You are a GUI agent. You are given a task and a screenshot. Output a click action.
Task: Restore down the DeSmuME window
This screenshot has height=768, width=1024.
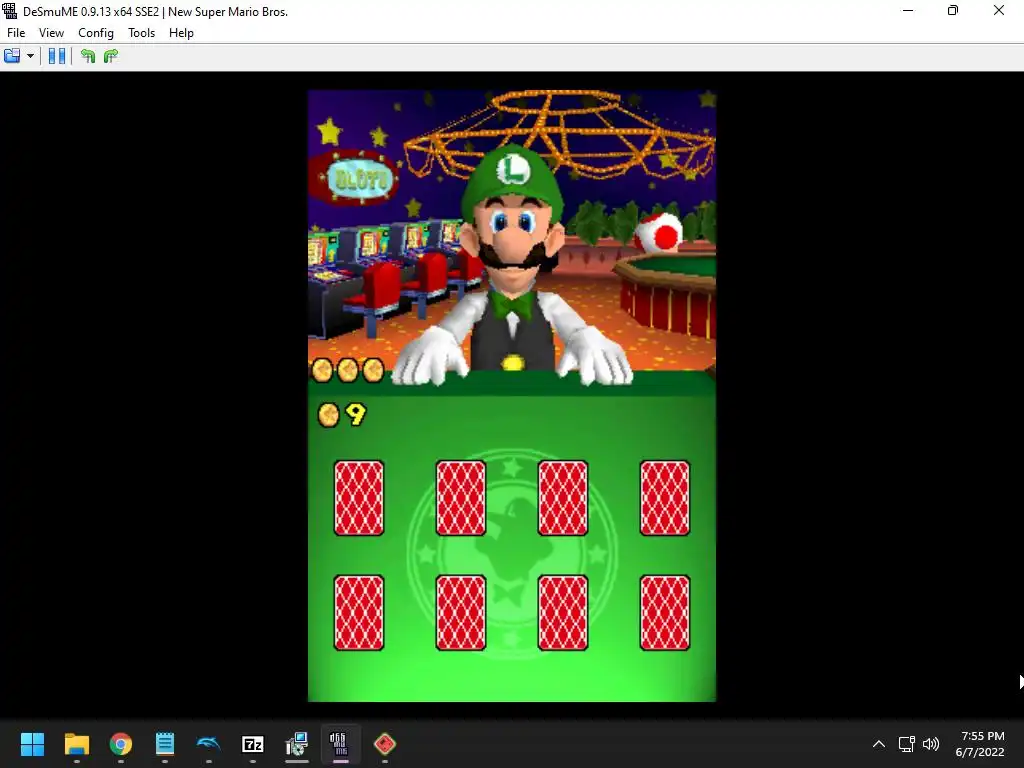953,10
